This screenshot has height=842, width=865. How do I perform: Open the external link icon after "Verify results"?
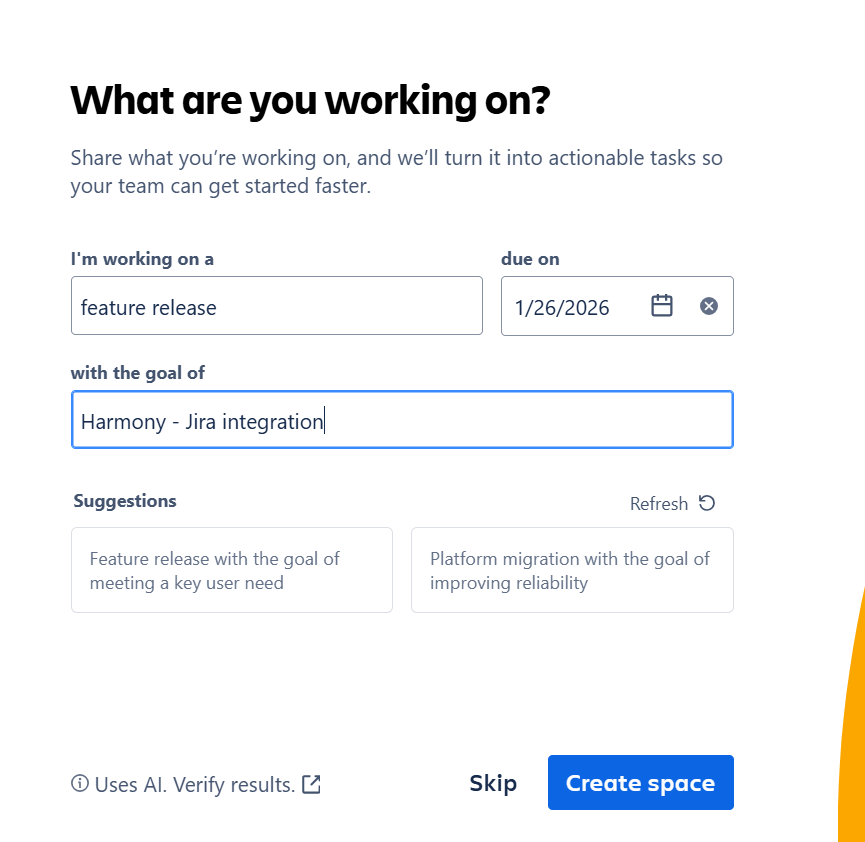point(312,784)
